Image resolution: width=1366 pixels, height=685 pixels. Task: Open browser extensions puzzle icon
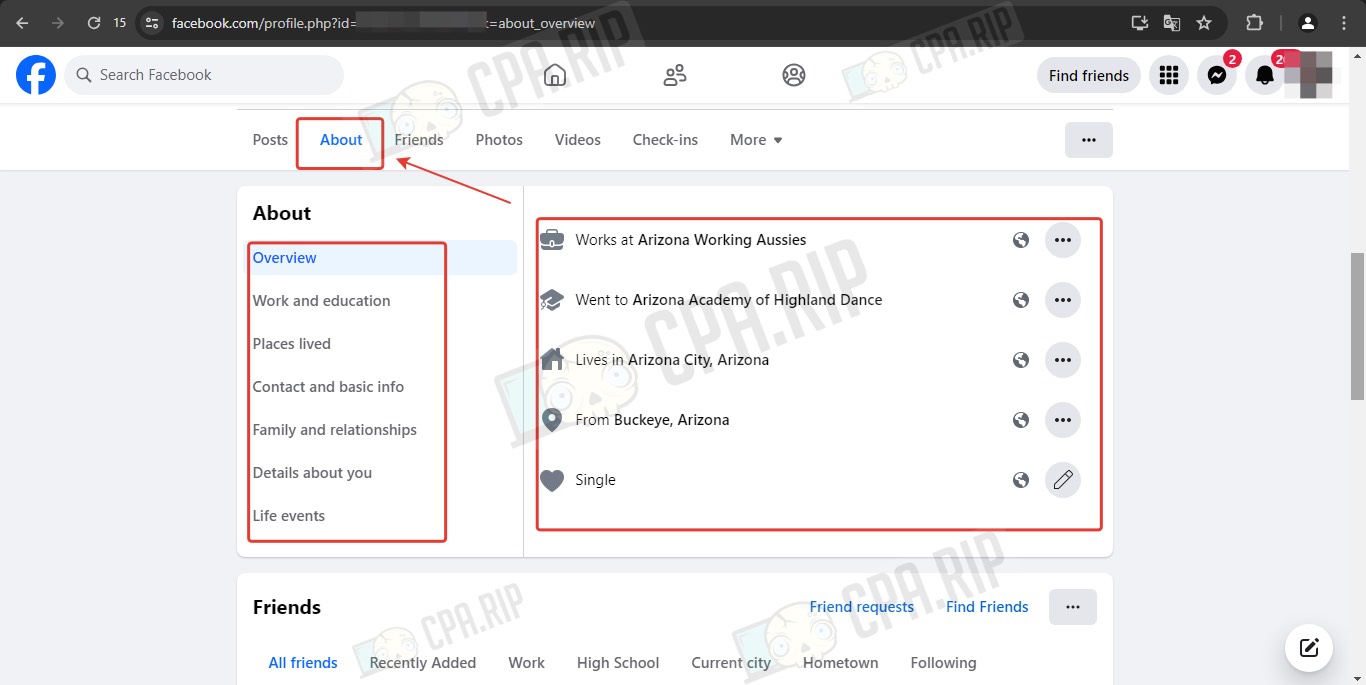(1254, 22)
